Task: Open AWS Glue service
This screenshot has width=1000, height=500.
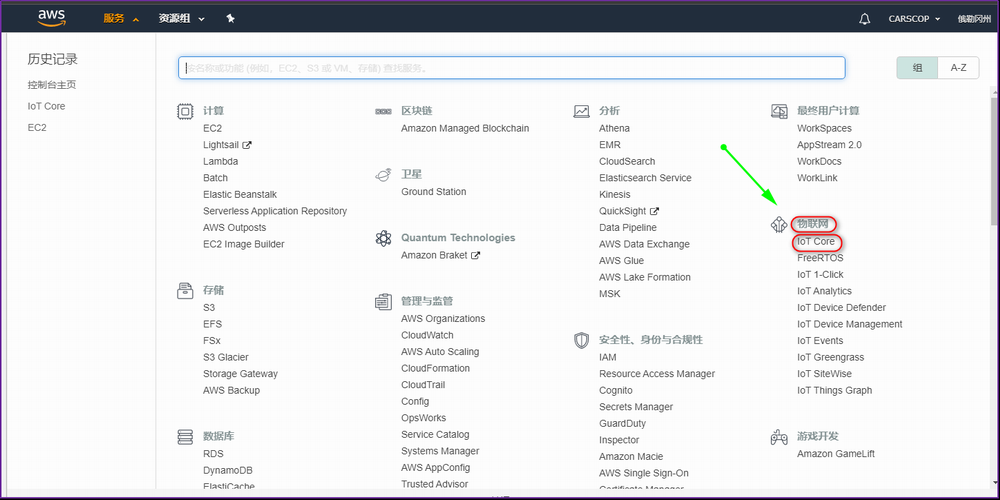Action: (621, 260)
